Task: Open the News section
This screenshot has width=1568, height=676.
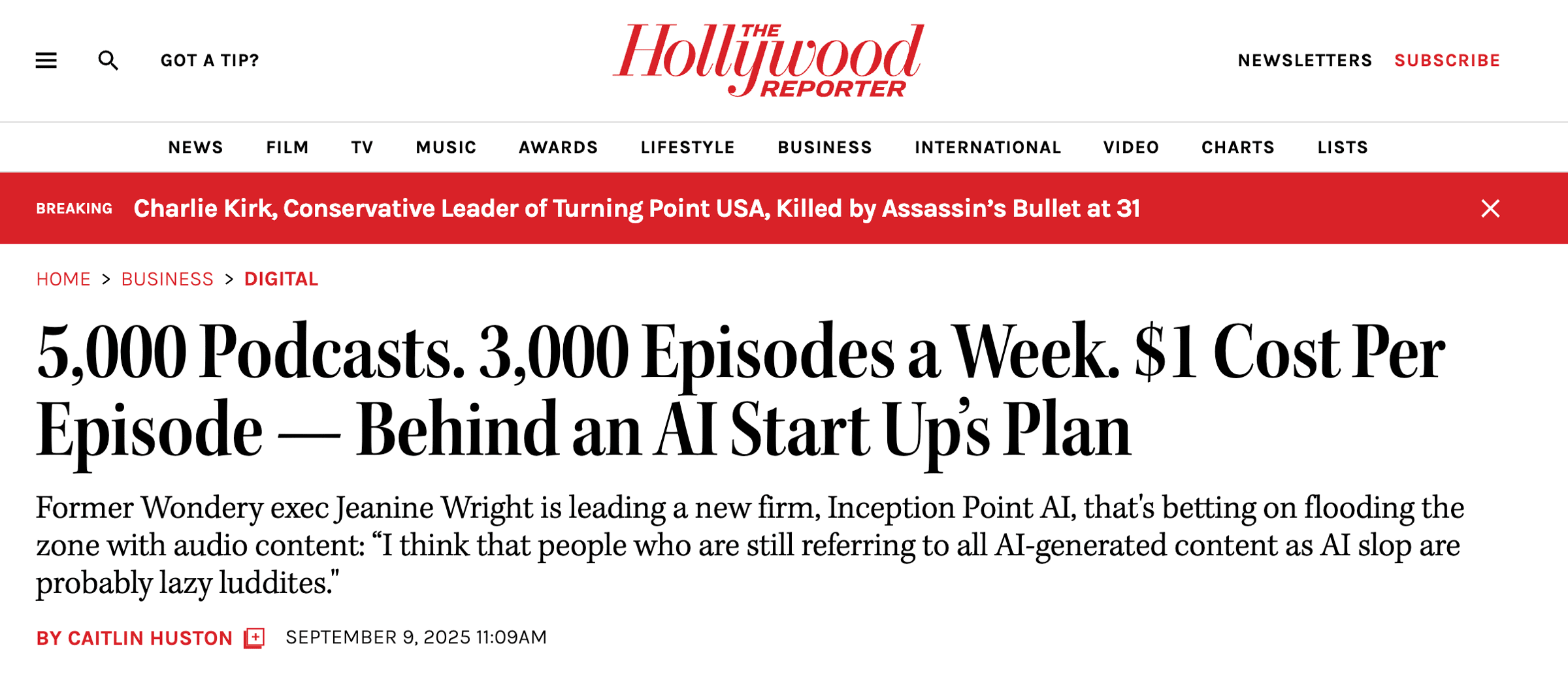Action: pos(195,148)
